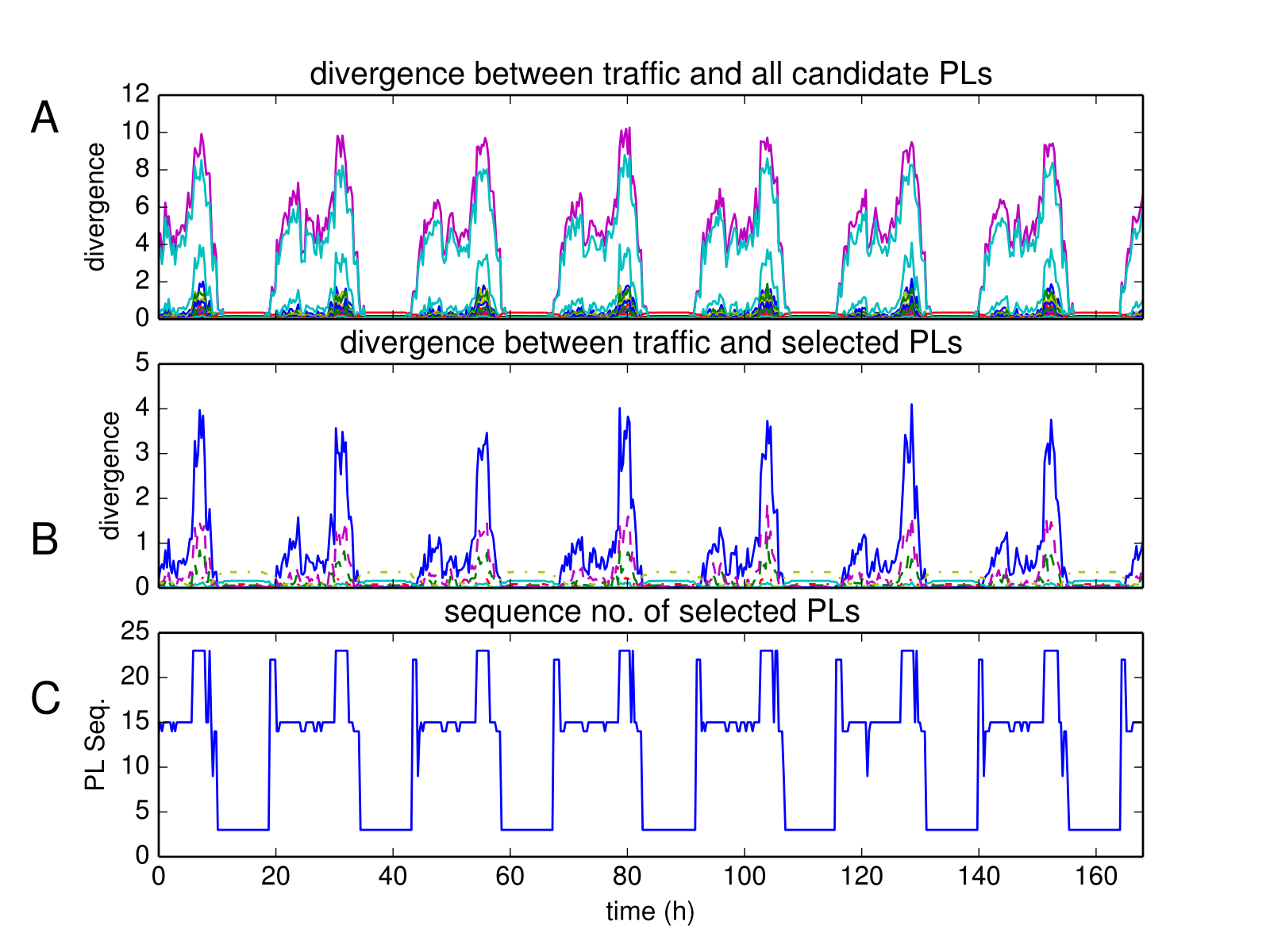Click the 'PL Seq.' y-axis label
Screen dimensions: 1270x952
pos(94,744)
